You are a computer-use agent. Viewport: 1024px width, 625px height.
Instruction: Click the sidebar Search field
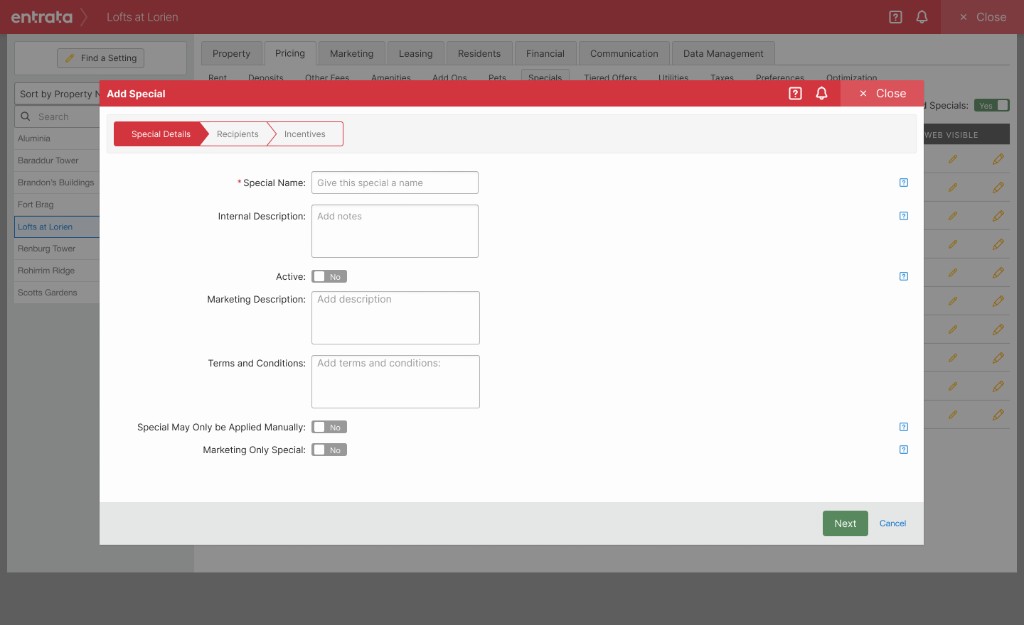click(x=57, y=116)
